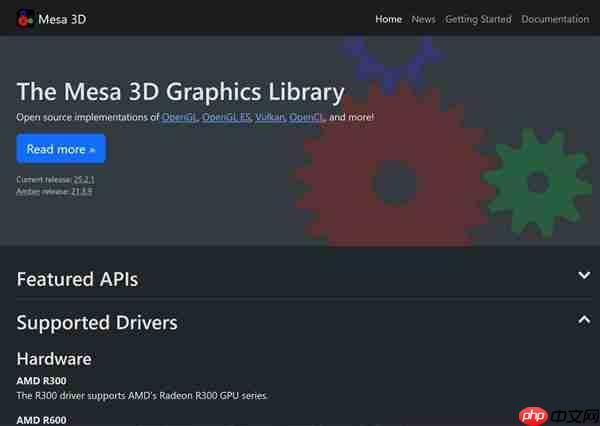
Task: Click the Featured APIs section heading
Action: point(77,279)
